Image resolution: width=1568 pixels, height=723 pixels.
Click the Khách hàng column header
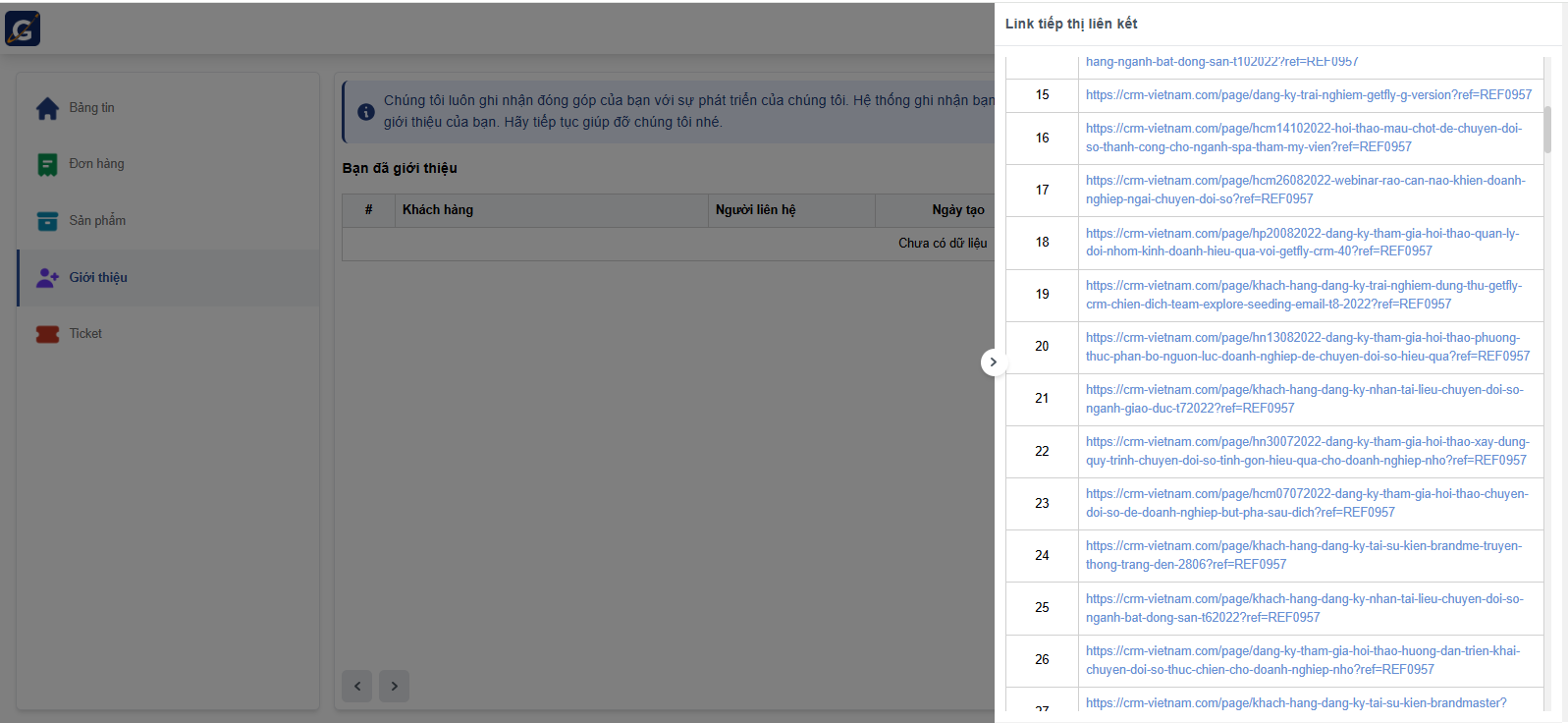438,210
